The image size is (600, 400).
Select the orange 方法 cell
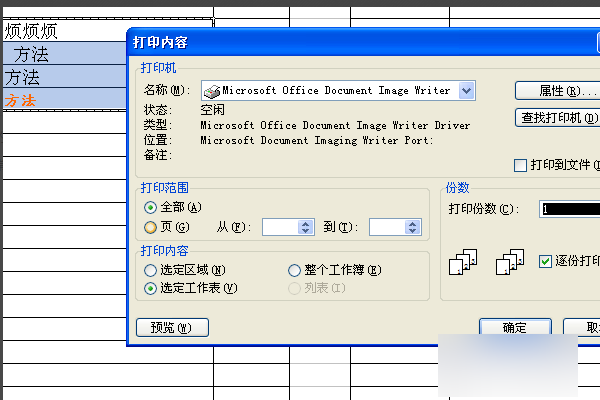pos(64,100)
